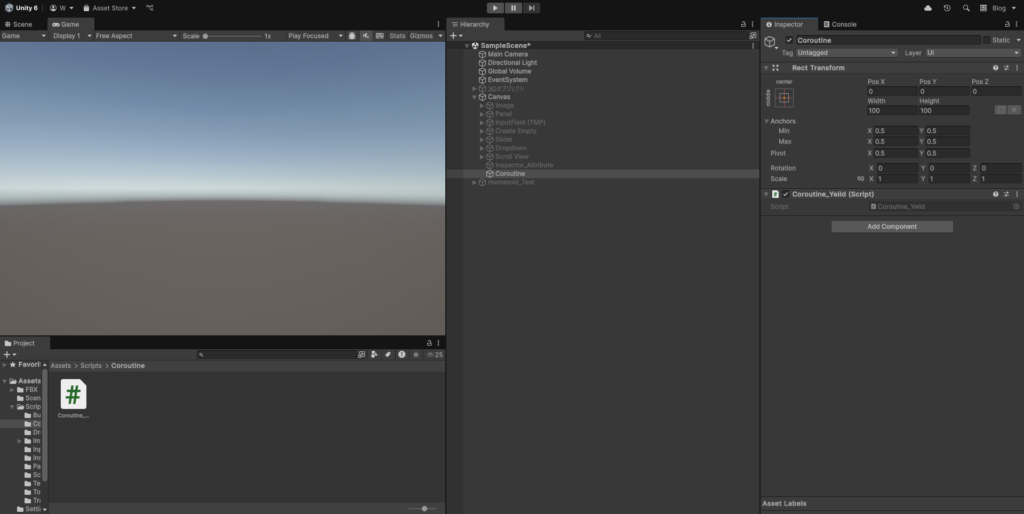The height and width of the screenshot is (514, 1024).
Task: Click the cloud services icon
Action: pyautogui.click(x=928, y=8)
